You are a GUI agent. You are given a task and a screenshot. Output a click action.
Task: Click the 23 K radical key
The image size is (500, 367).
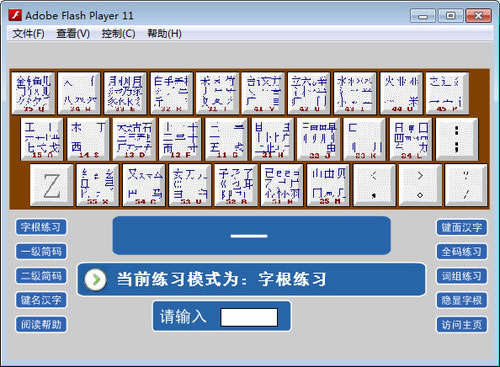[365, 139]
